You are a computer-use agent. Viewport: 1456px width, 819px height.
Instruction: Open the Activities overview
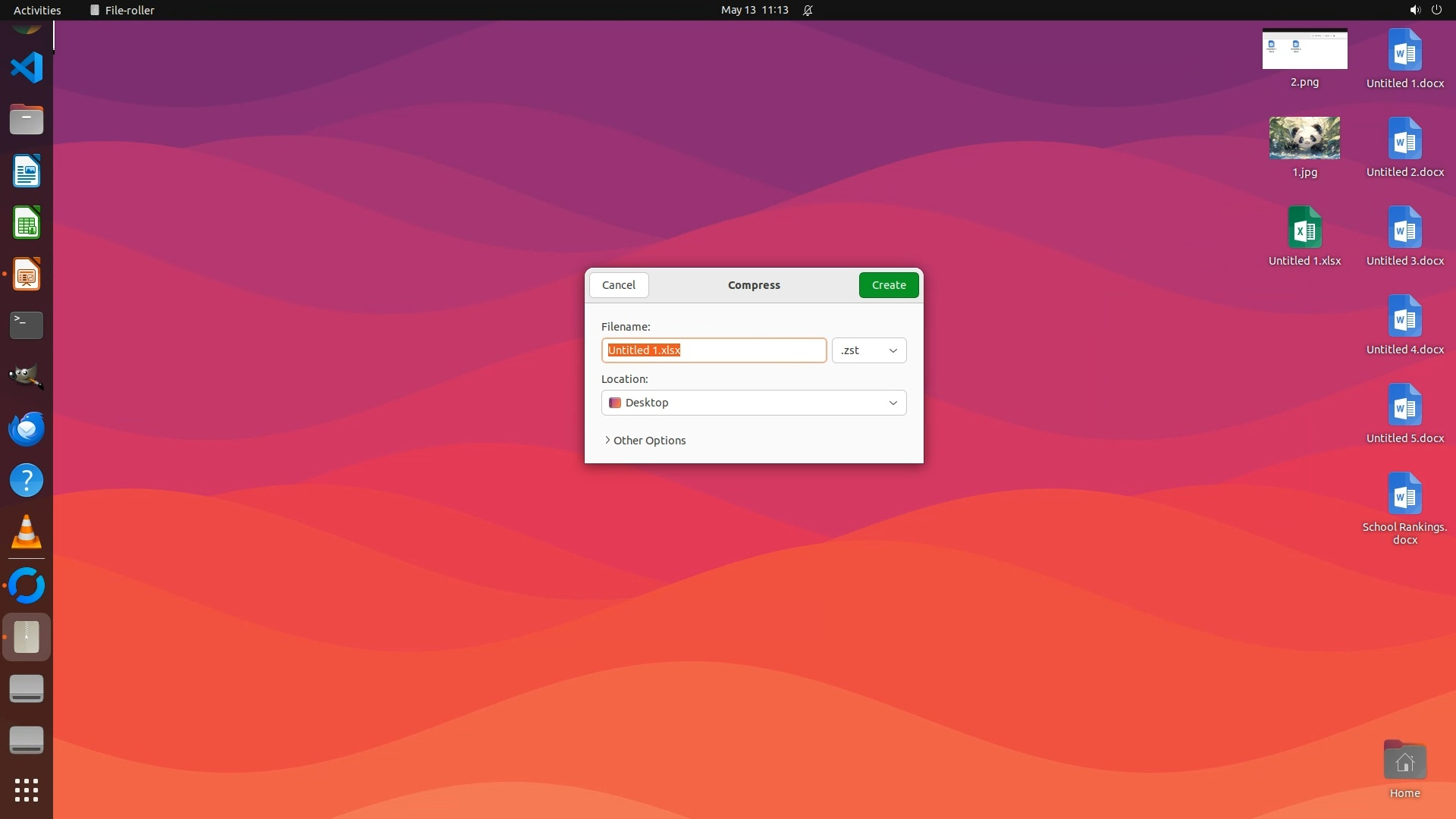(37, 10)
